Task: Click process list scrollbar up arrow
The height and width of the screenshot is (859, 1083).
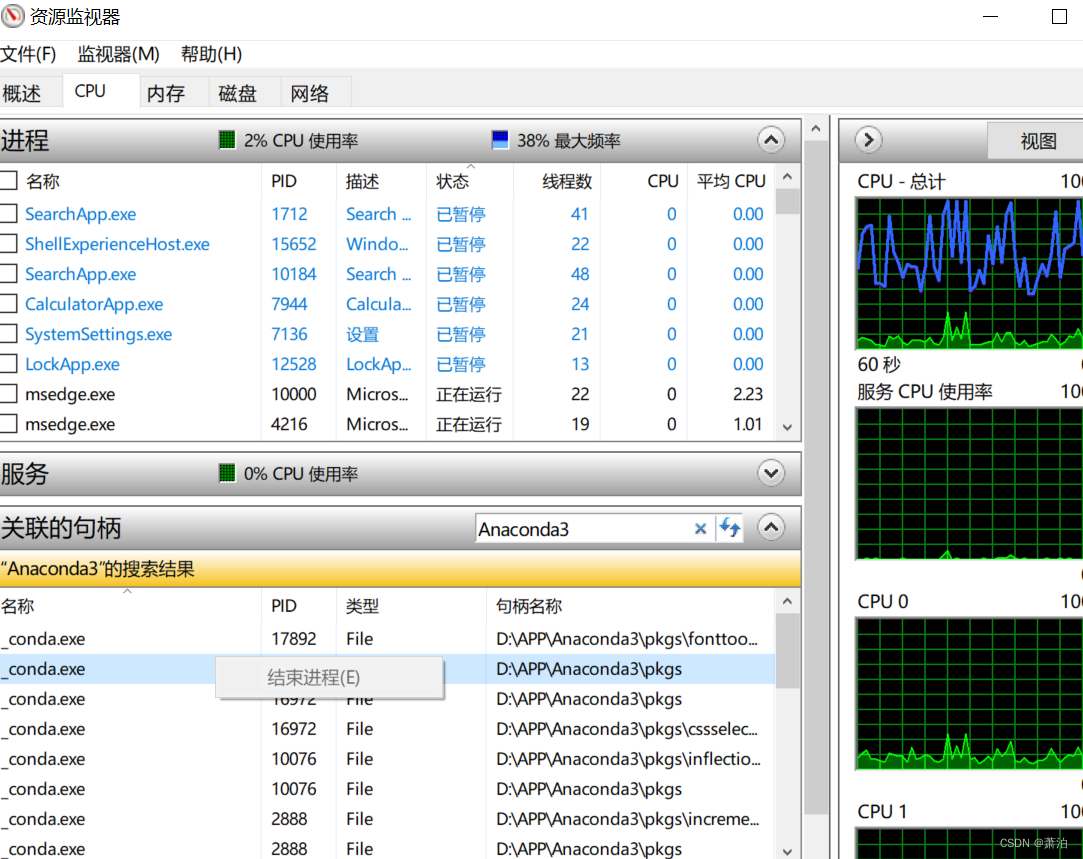Action: pos(787,177)
